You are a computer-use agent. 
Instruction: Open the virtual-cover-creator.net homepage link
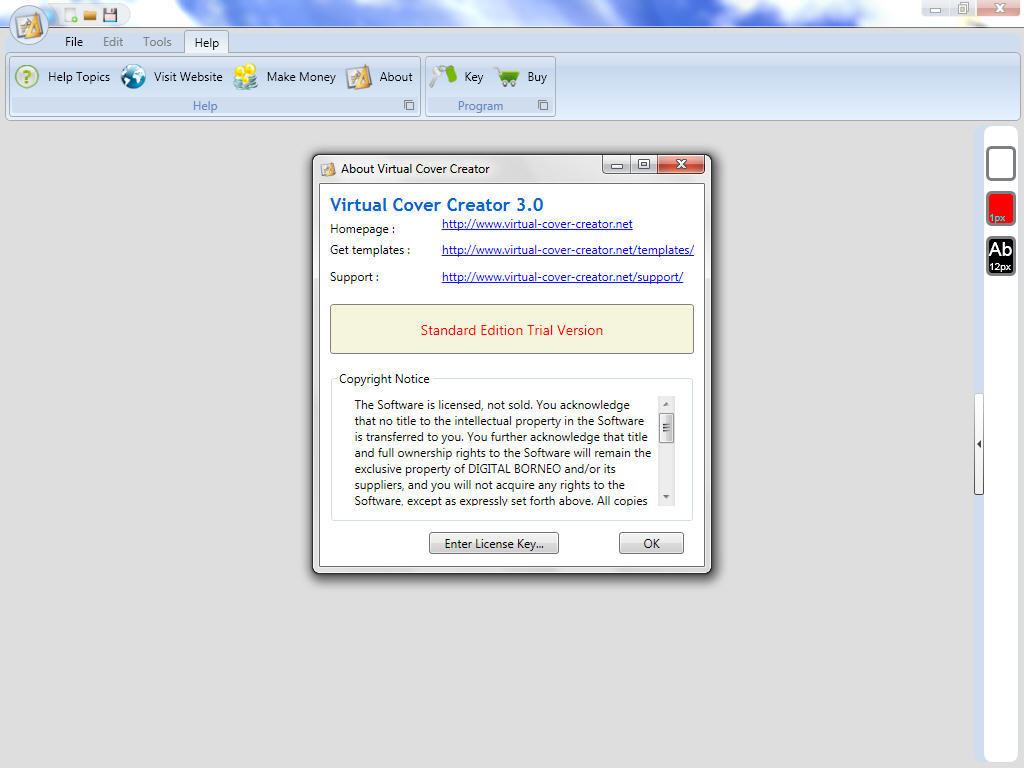point(537,224)
